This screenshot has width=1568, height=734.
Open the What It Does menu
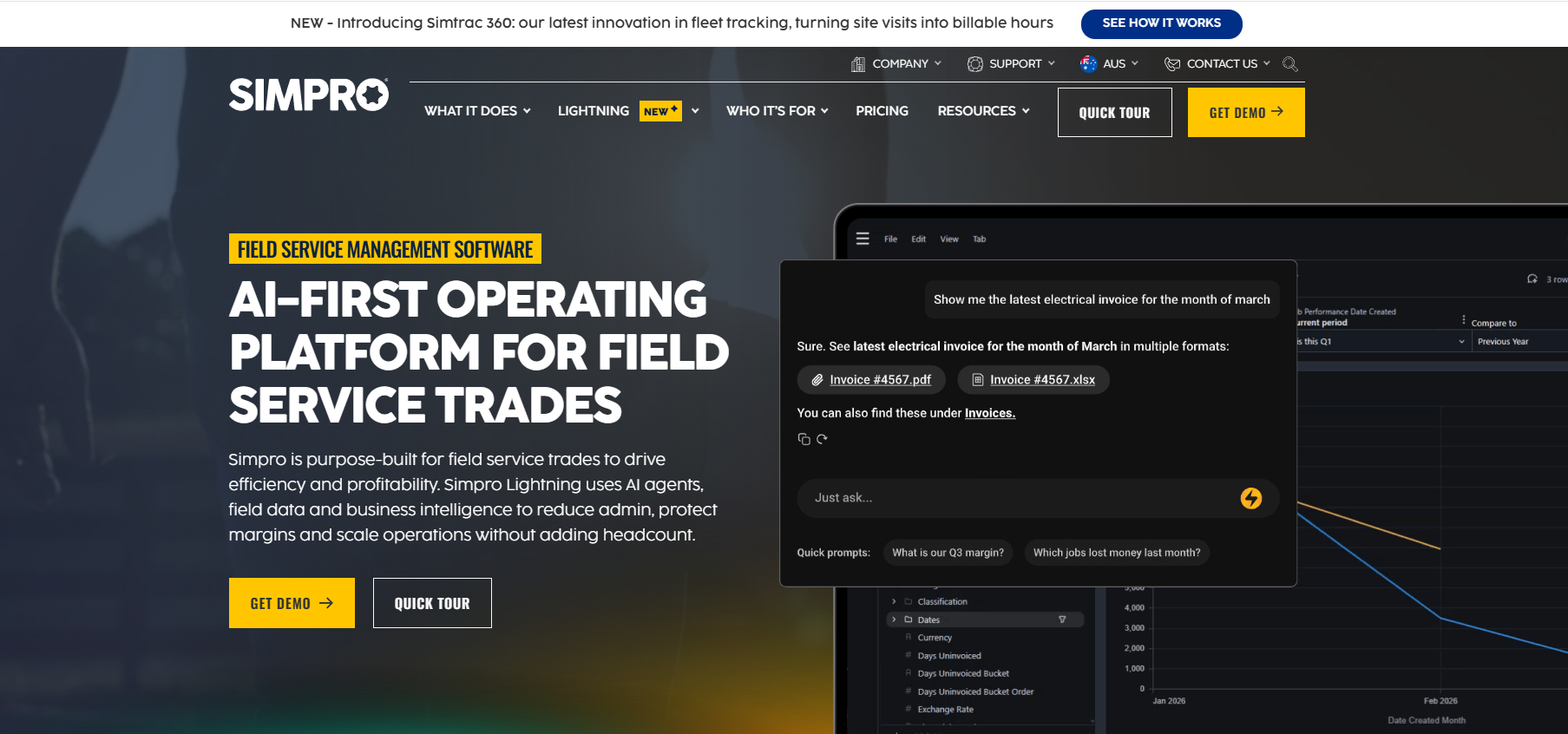(x=477, y=111)
